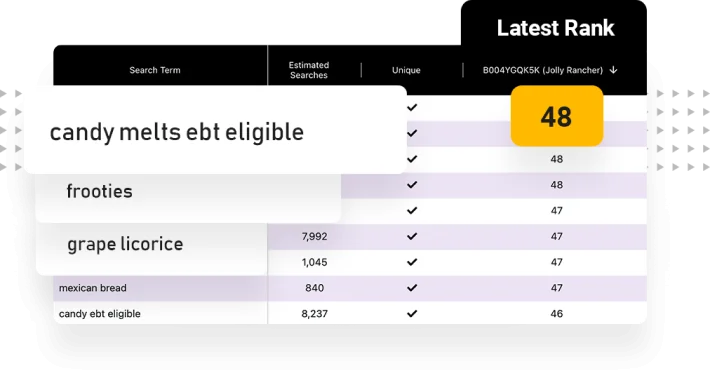The width and height of the screenshot is (710, 375).
Task: Open the candy melts ebt eligible term
Action: click(x=177, y=132)
